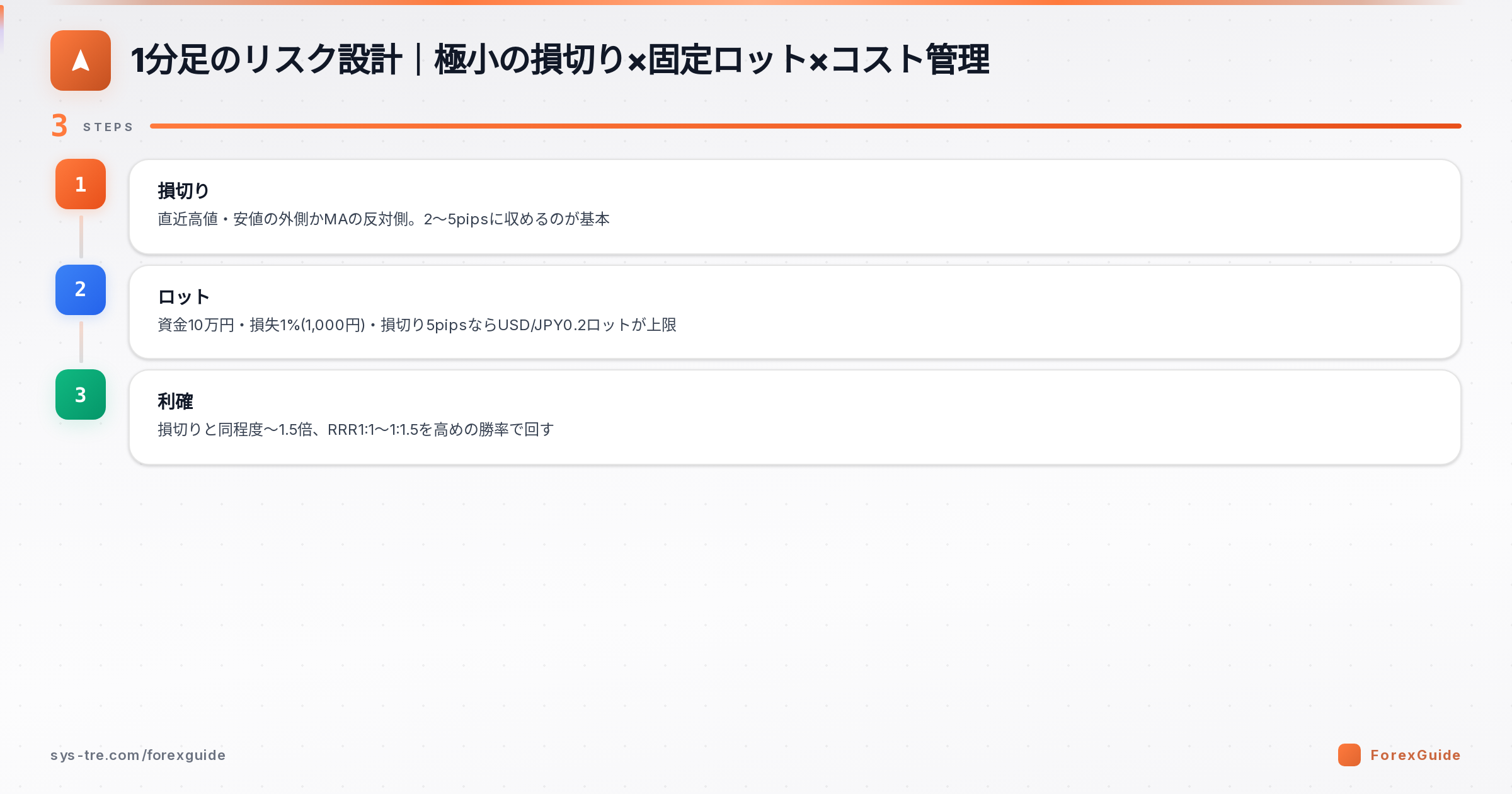Screen dimensions: 1512x794
Task: Click the 損切り card heading
Action: point(183,190)
